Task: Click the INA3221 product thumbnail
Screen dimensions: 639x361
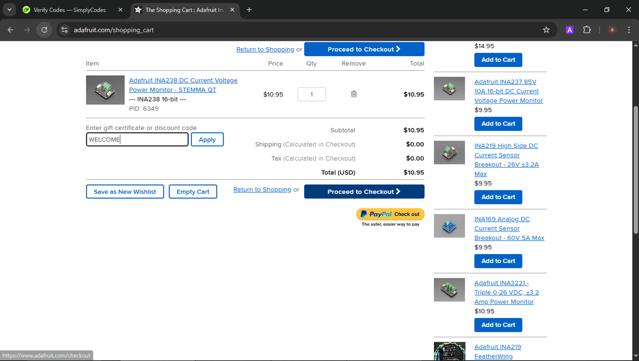Action: coord(449,290)
